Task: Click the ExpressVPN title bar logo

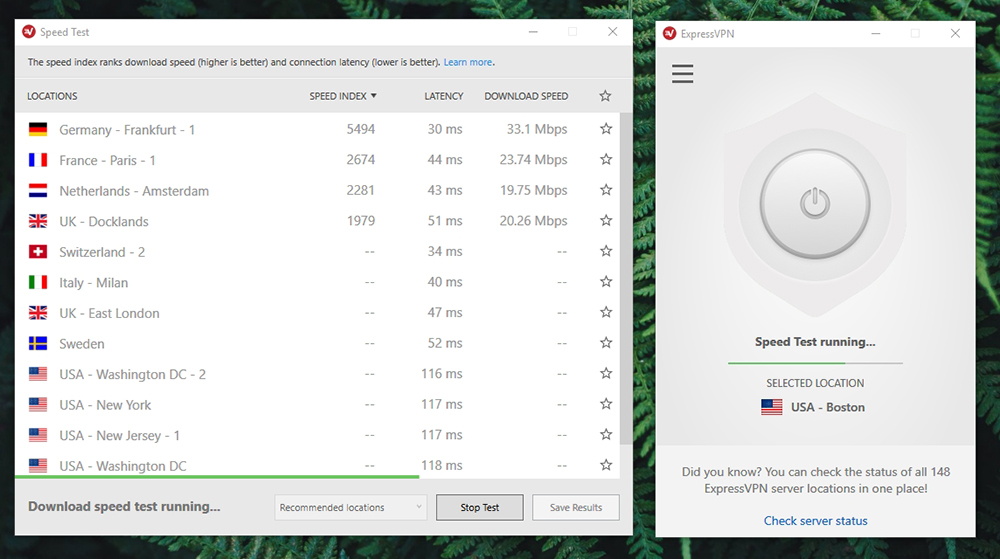Action: pos(669,33)
